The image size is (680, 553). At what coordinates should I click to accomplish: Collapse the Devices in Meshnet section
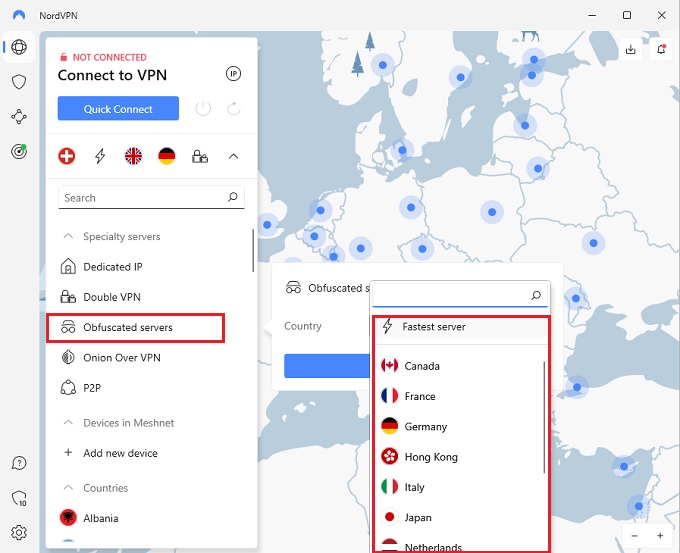[x=68, y=422]
